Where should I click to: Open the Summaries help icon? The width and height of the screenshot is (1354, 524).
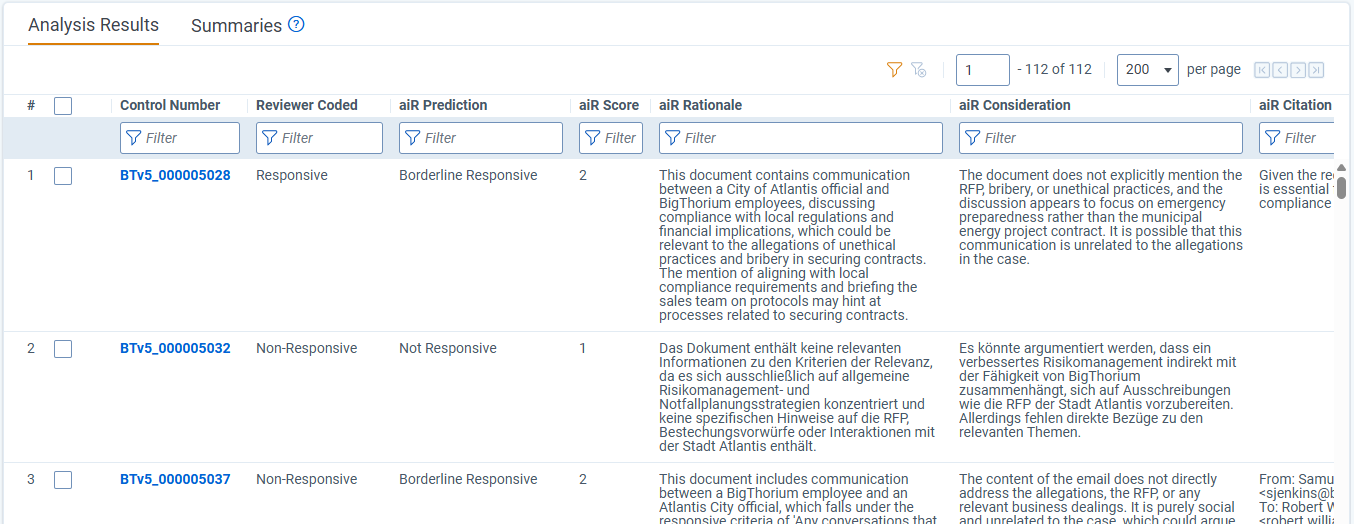[296, 25]
